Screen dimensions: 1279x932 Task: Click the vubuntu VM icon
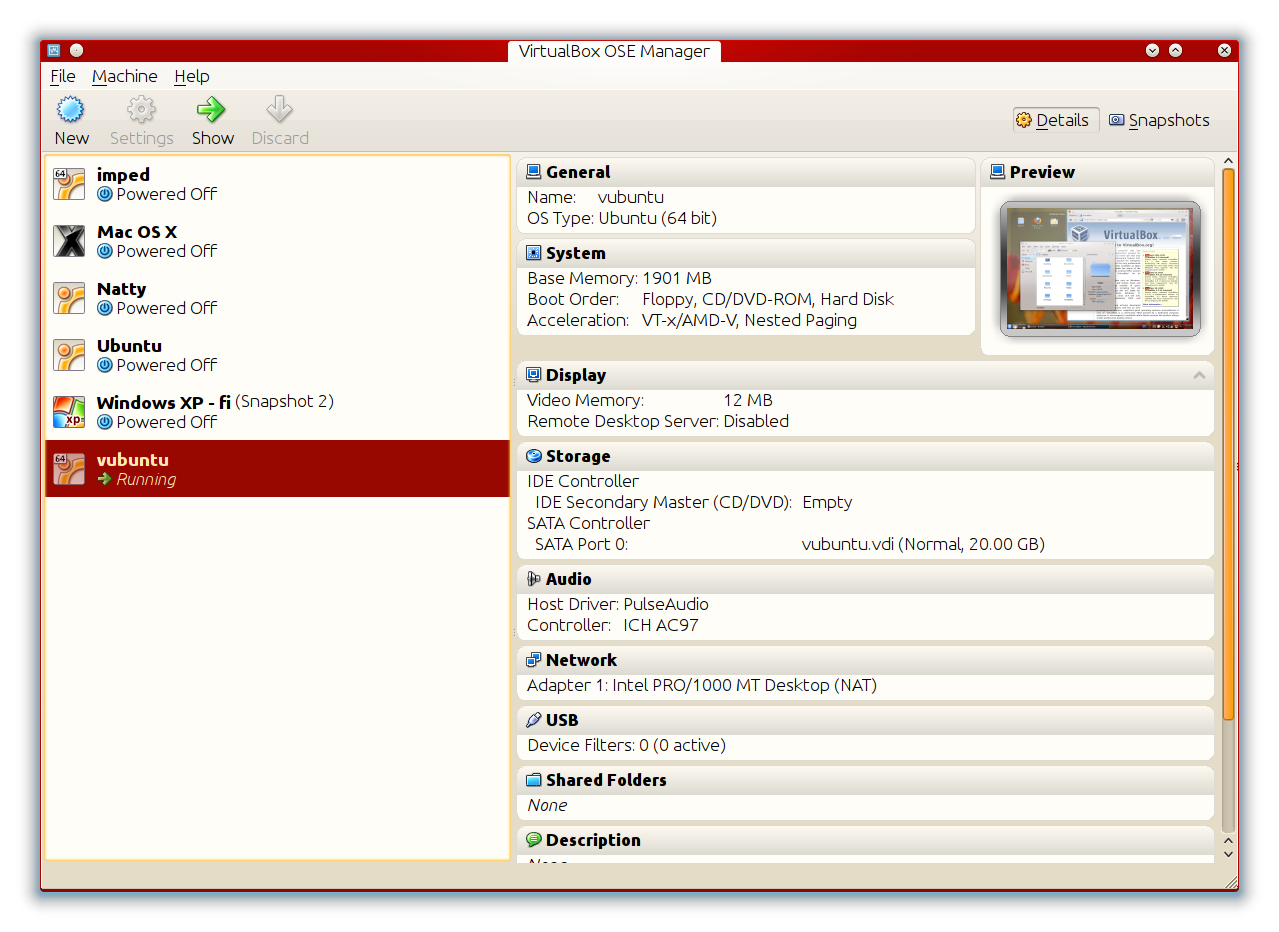coord(69,469)
